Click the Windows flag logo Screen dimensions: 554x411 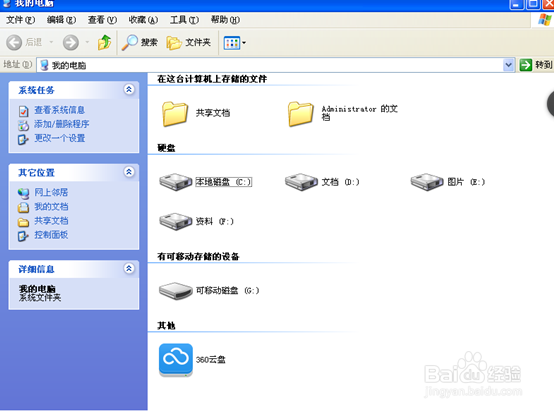[x=544, y=20]
